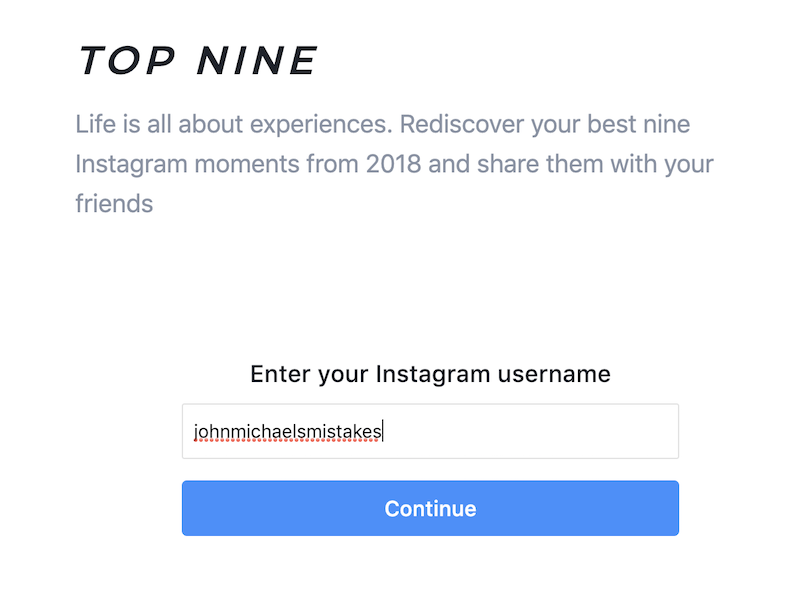Place cursor at end of typed username
Screen dimensions: 800x609
383,431
